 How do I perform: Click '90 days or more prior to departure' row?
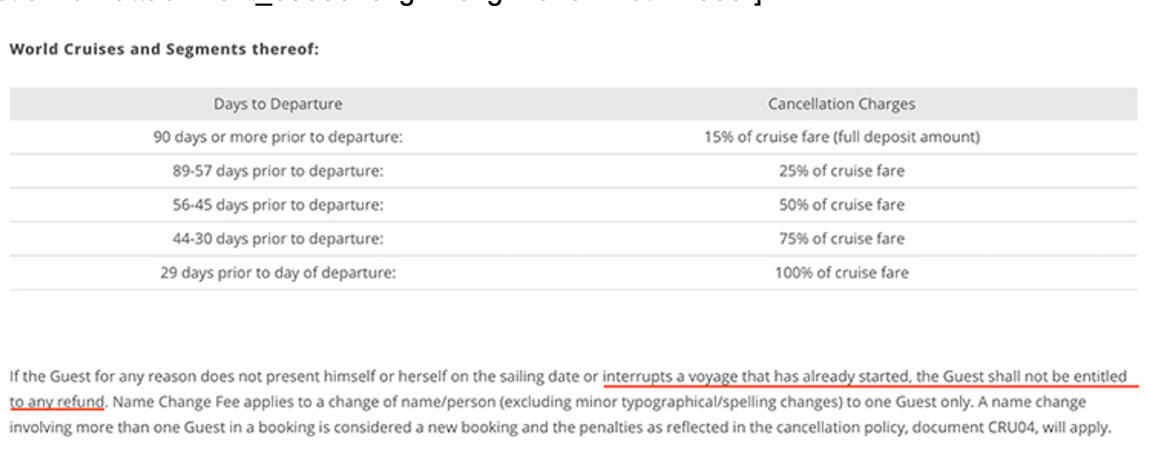pos(573,137)
